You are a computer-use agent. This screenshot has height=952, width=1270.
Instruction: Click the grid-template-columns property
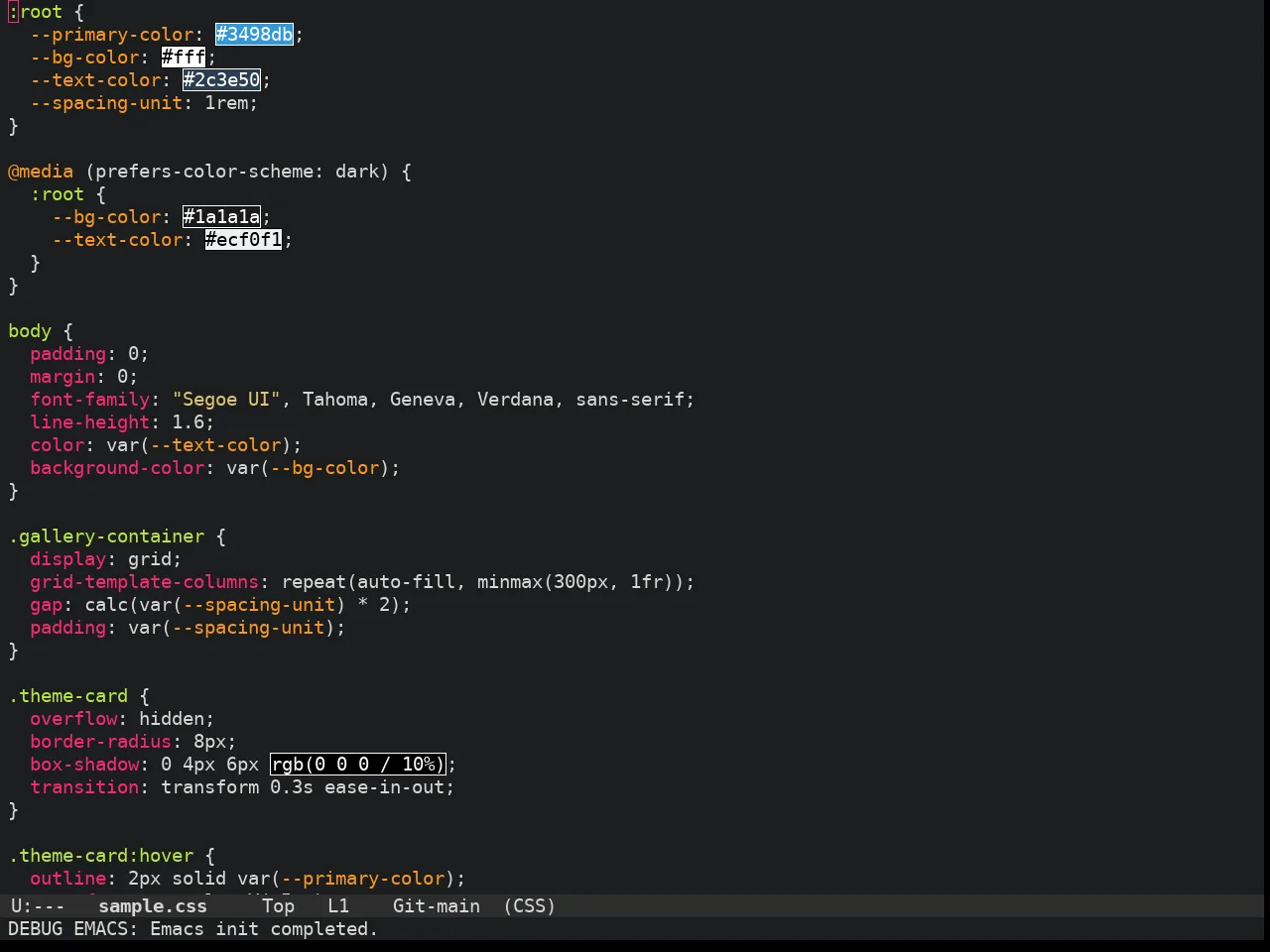tap(144, 582)
